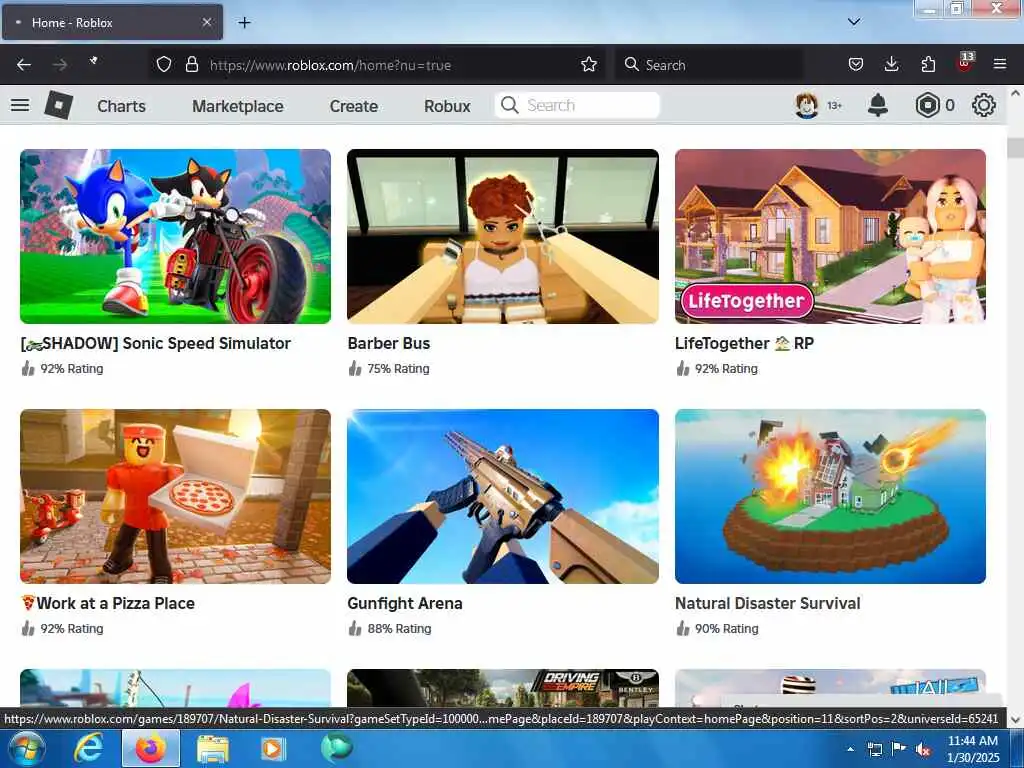The height and width of the screenshot is (768, 1024).
Task: Close the Home - Roblox tab
Action: point(206,22)
